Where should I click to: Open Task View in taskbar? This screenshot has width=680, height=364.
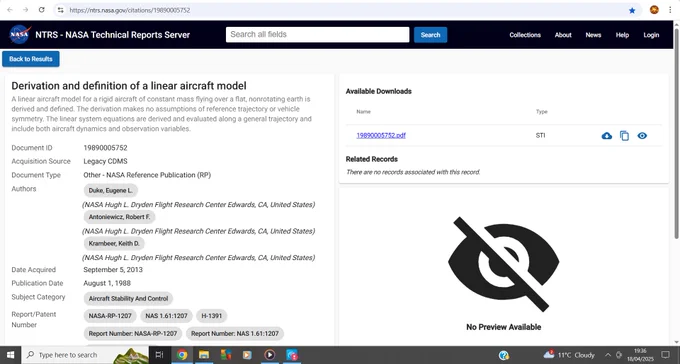[x=159, y=355]
